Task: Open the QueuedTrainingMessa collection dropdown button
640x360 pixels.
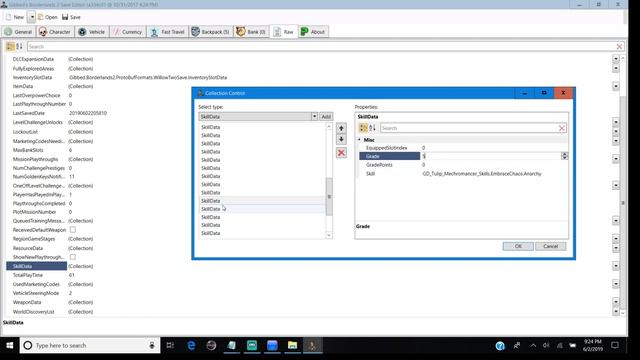Action: click(x=616, y=221)
